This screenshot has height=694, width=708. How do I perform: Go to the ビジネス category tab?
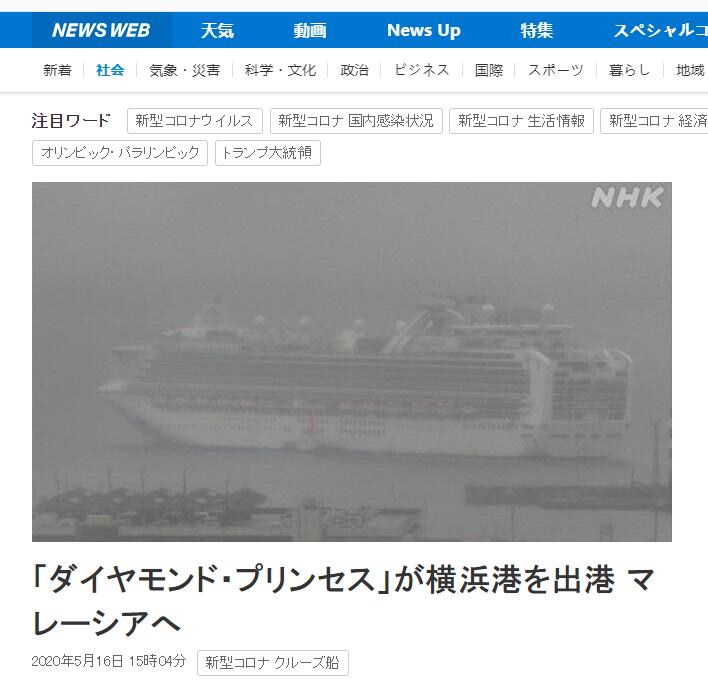point(422,70)
